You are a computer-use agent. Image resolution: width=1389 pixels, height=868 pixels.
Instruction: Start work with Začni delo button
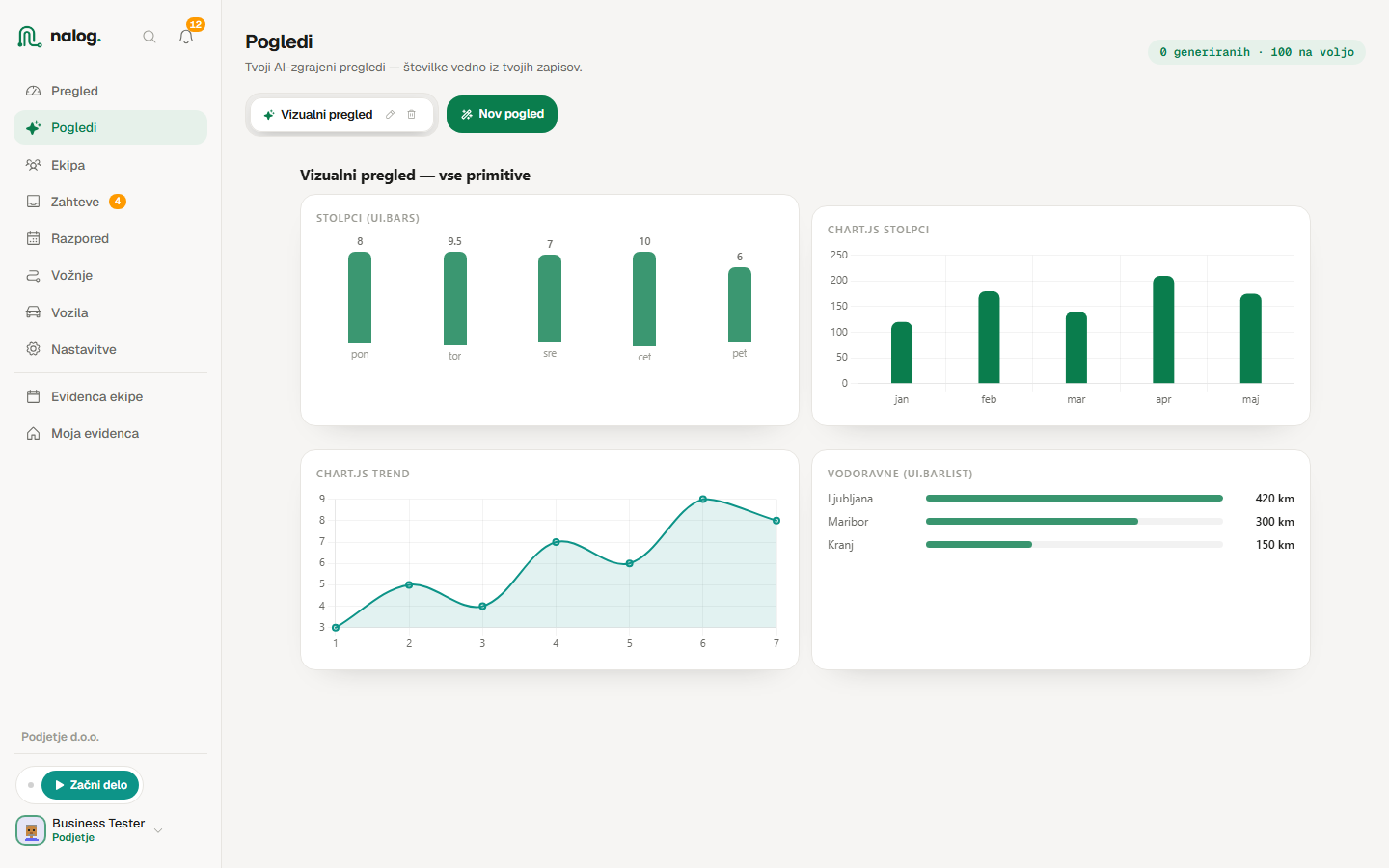coord(91,785)
